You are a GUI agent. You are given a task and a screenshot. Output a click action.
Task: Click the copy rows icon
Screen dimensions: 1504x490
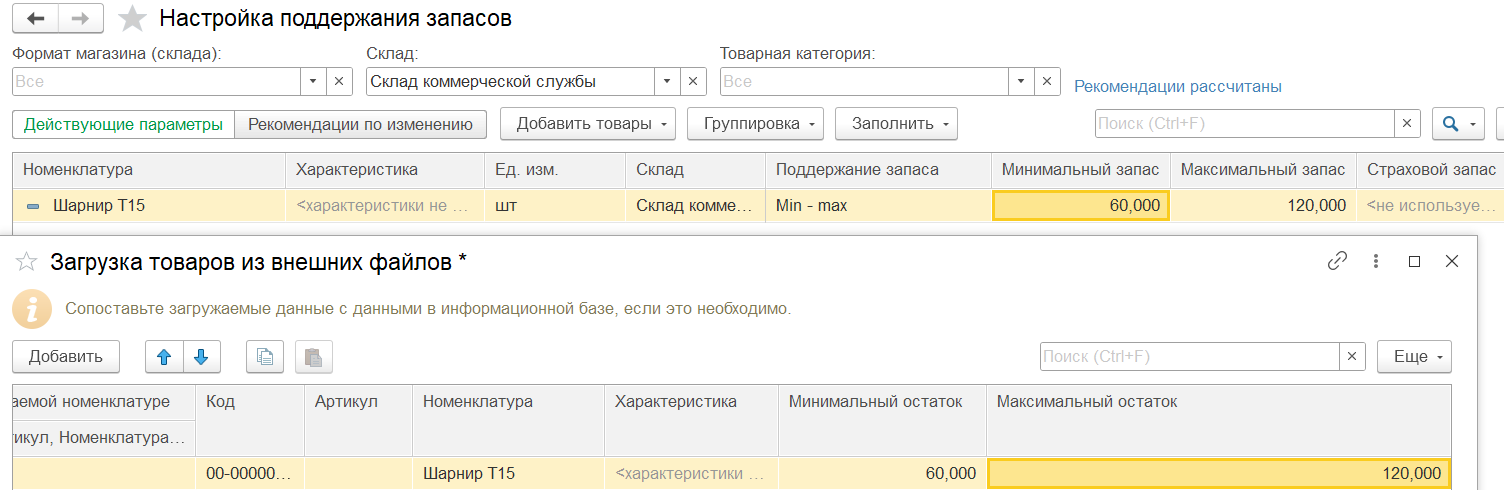coord(265,357)
